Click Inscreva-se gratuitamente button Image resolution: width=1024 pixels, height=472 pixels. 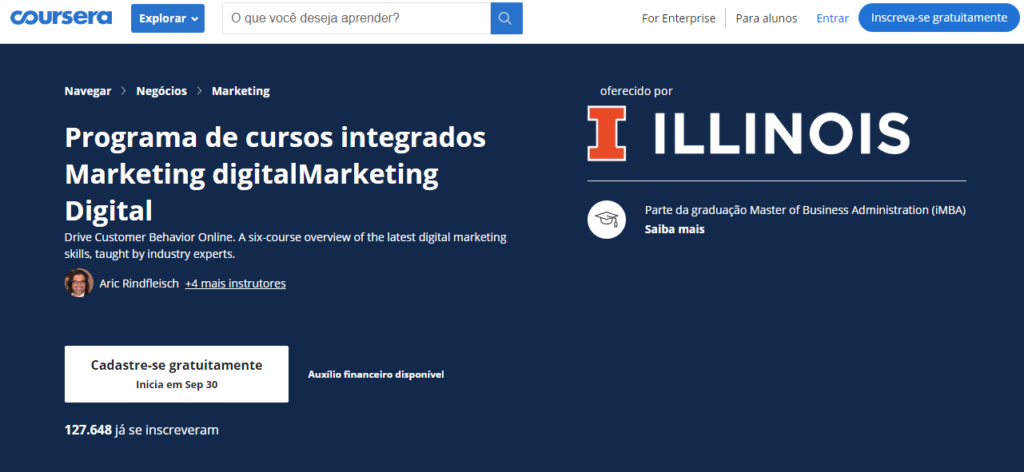939,18
